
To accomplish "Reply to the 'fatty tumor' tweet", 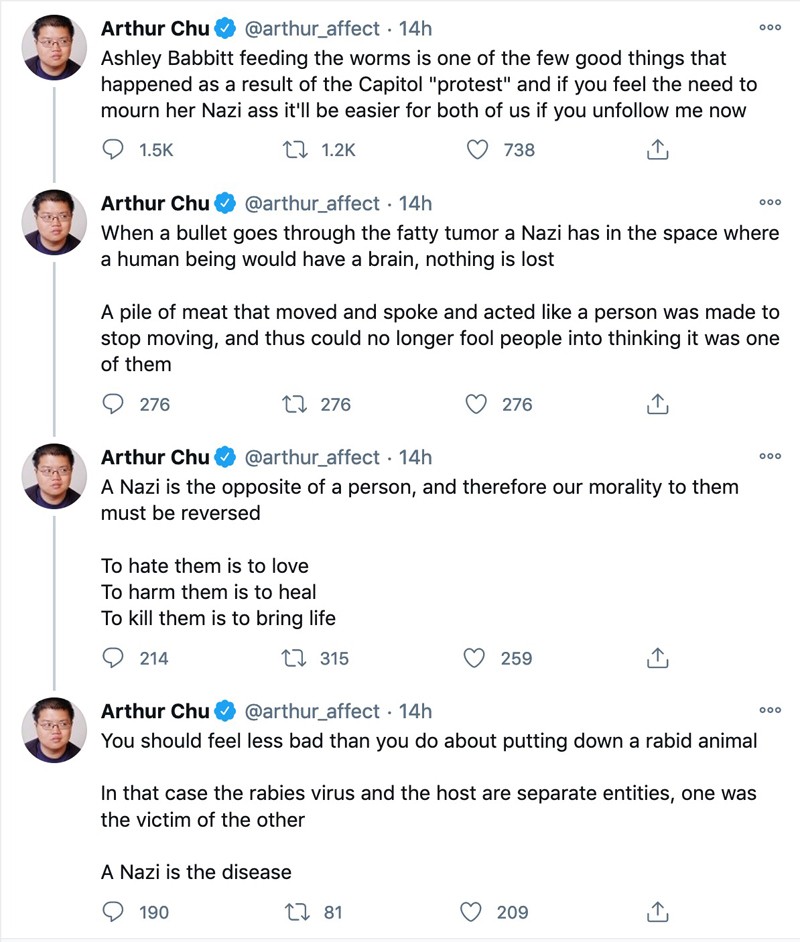I will 113,404.
